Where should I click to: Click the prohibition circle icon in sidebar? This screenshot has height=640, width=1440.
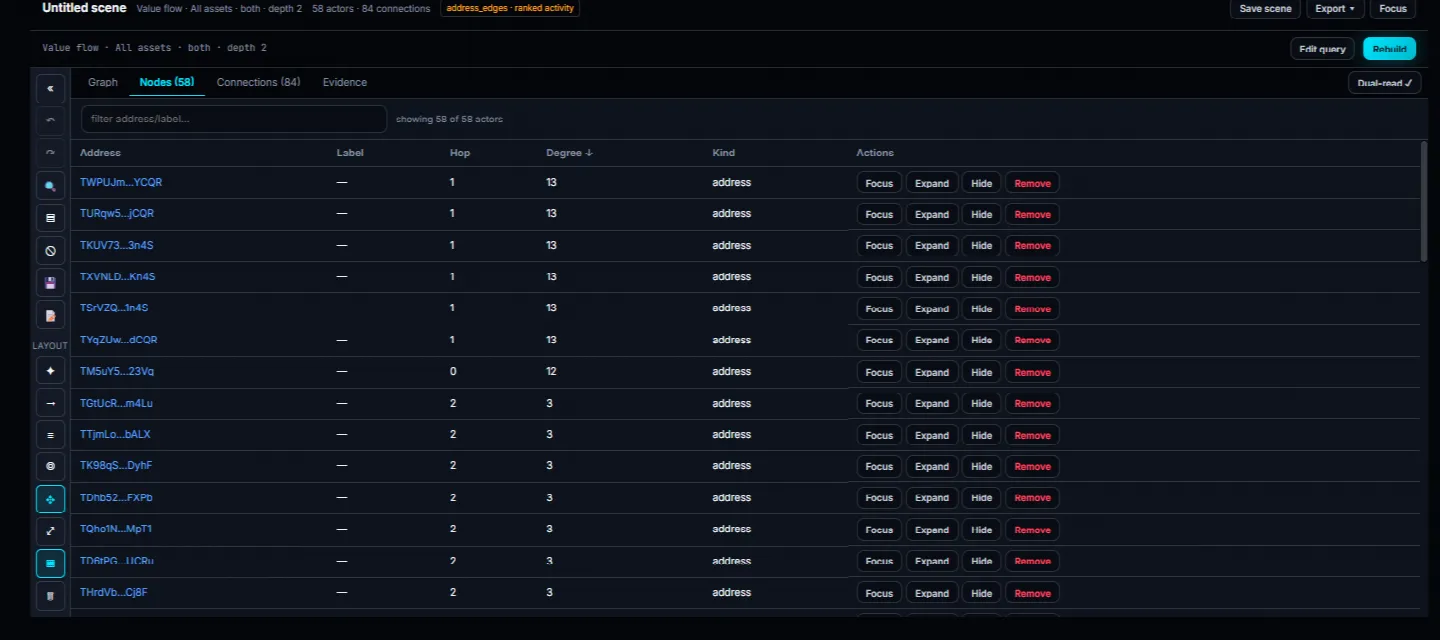click(x=51, y=250)
